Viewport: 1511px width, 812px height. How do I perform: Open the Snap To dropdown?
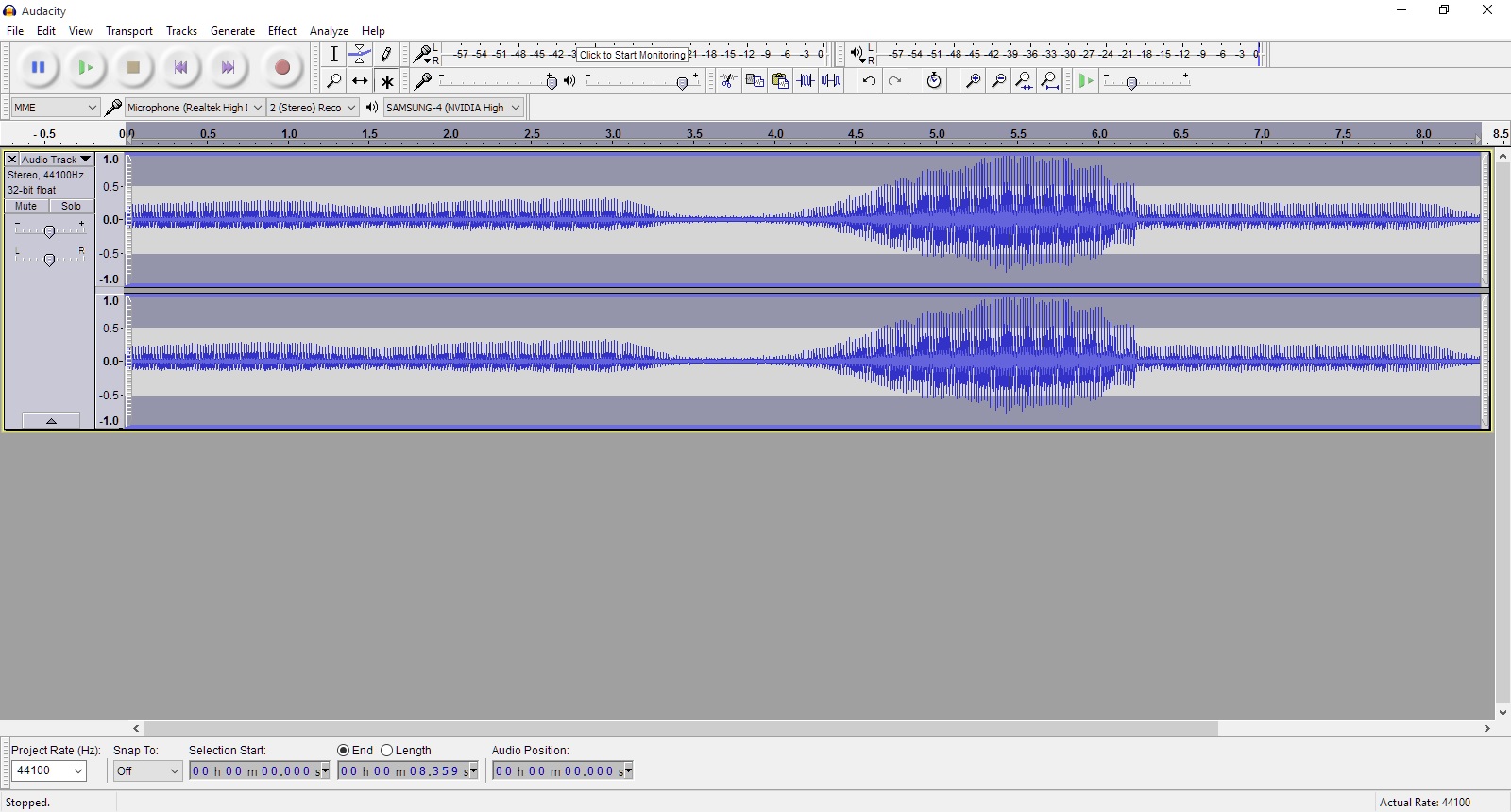(x=147, y=770)
